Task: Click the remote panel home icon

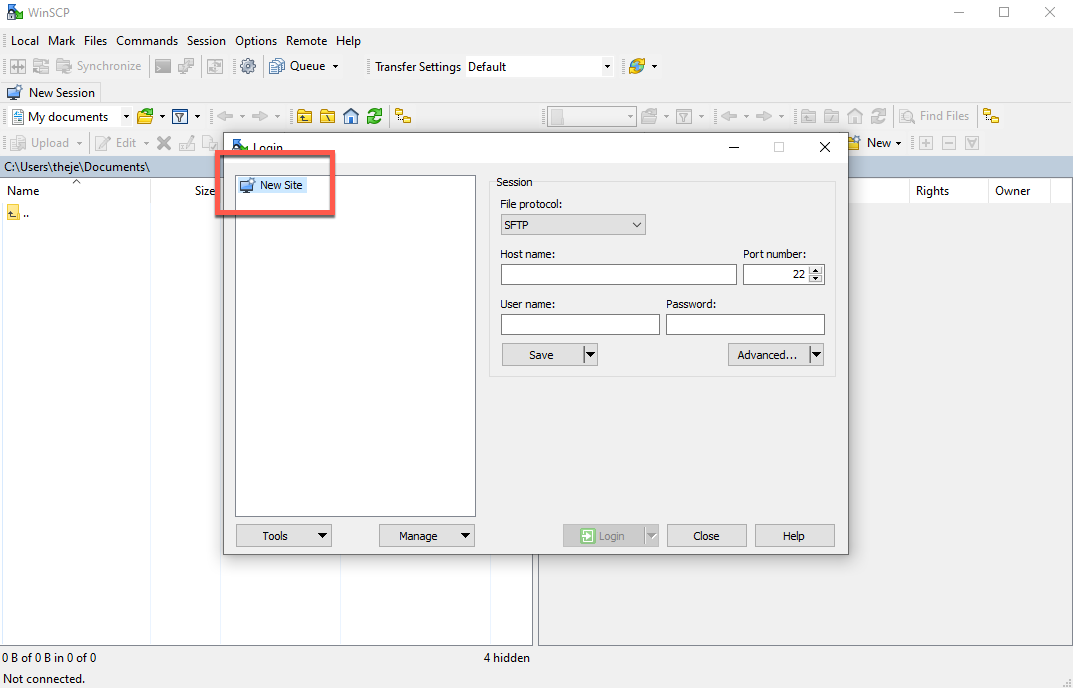Action: click(855, 116)
